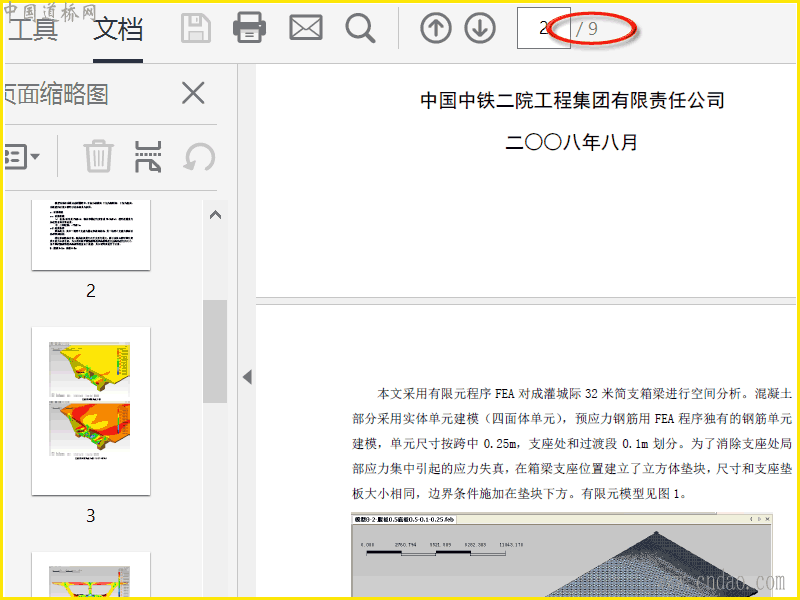This screenshot has width=800, height=600.
Task: Delete selected page with trash icon
Action: (98, 156)
